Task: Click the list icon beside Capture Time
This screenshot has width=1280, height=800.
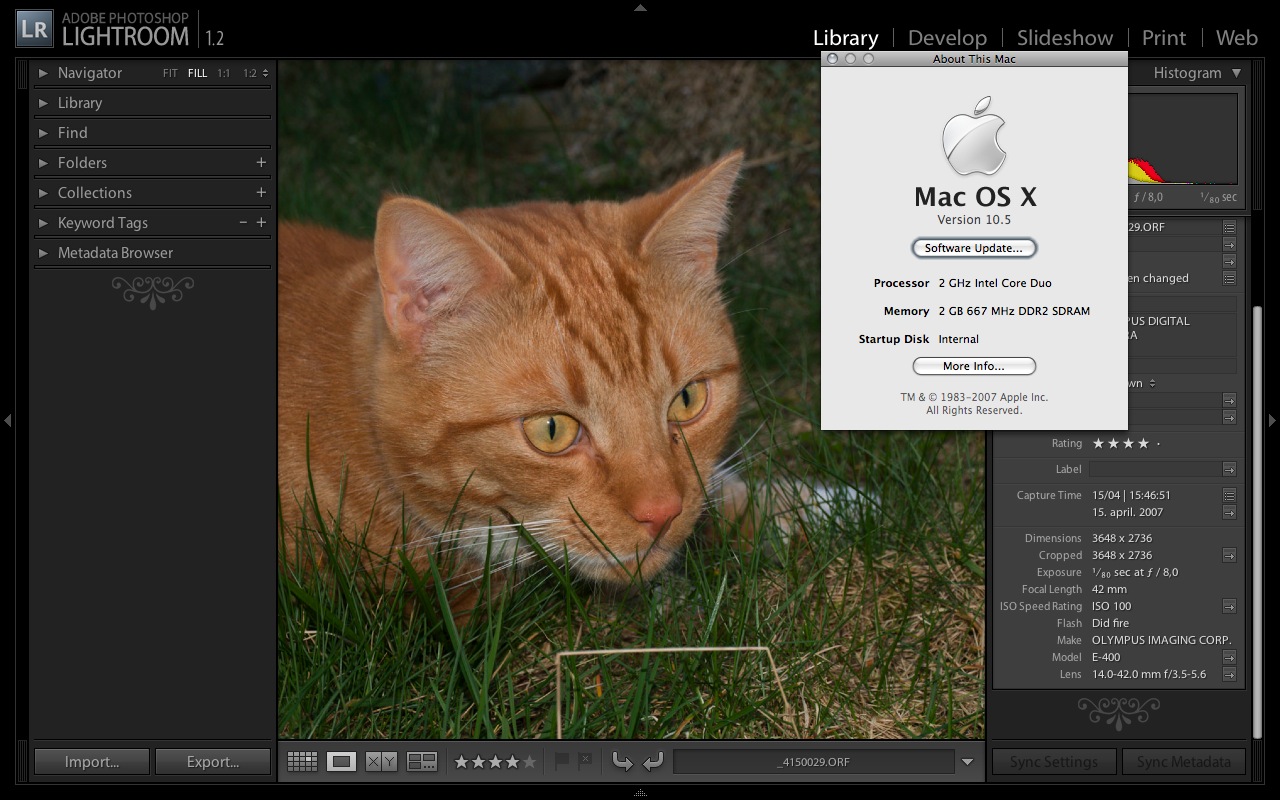Action: (1229, 495)
